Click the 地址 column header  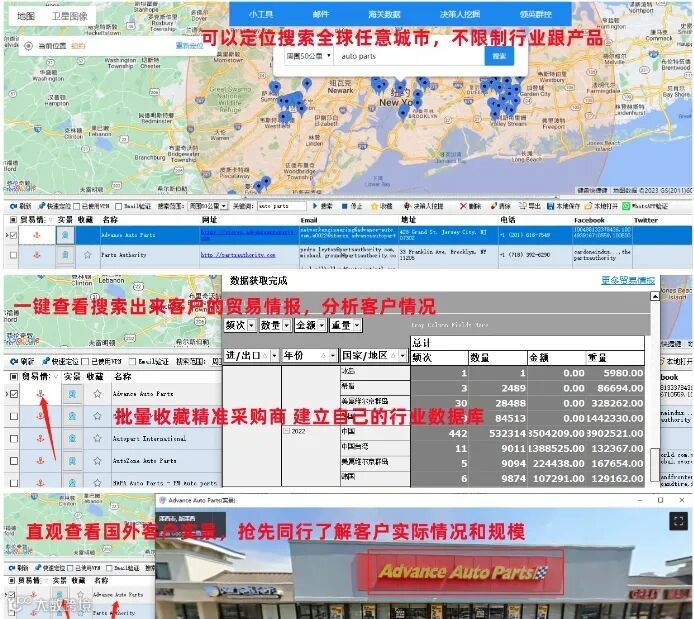point(408,220)
